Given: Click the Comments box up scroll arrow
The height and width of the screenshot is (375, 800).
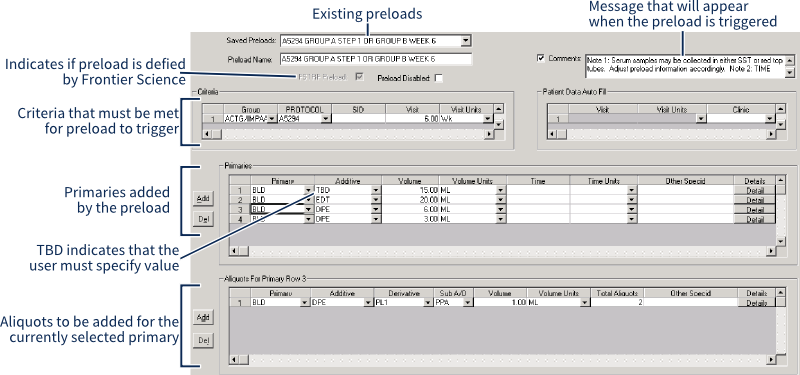Looking at the screenshot, I should 790,60.
